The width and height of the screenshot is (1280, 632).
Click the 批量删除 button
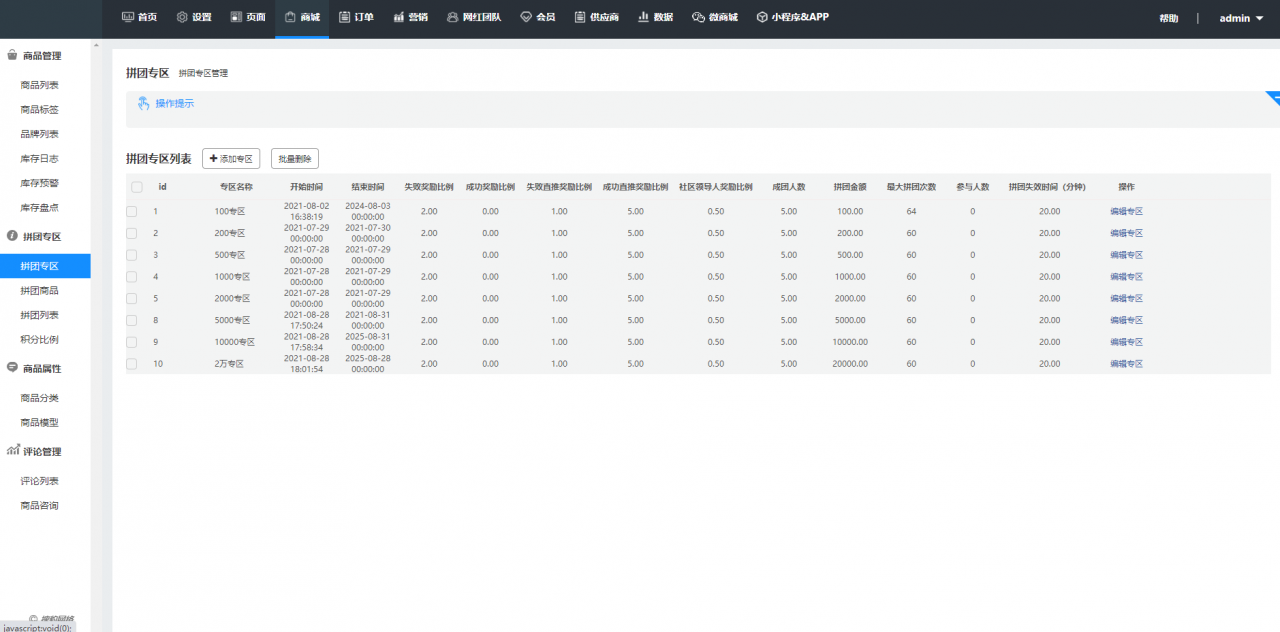point(295,158)
